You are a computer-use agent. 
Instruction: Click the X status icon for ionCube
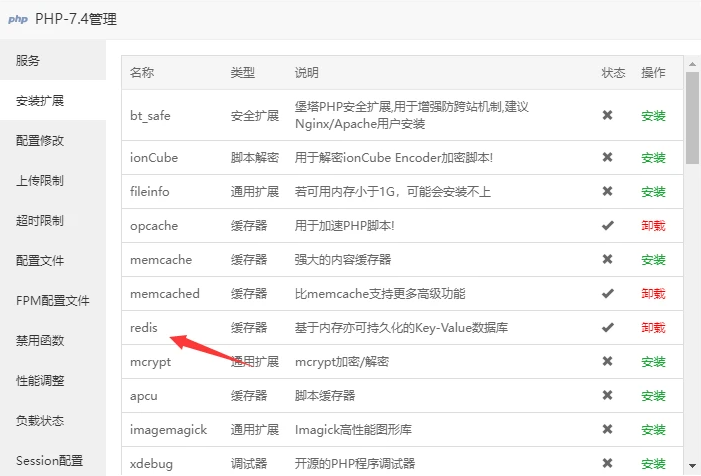(607, 157)
